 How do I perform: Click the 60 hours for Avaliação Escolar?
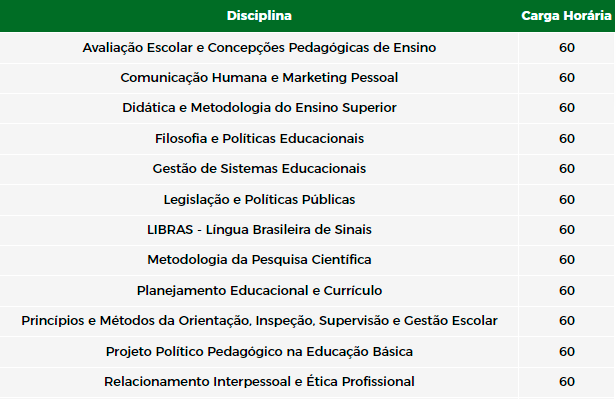coord(567,48)
